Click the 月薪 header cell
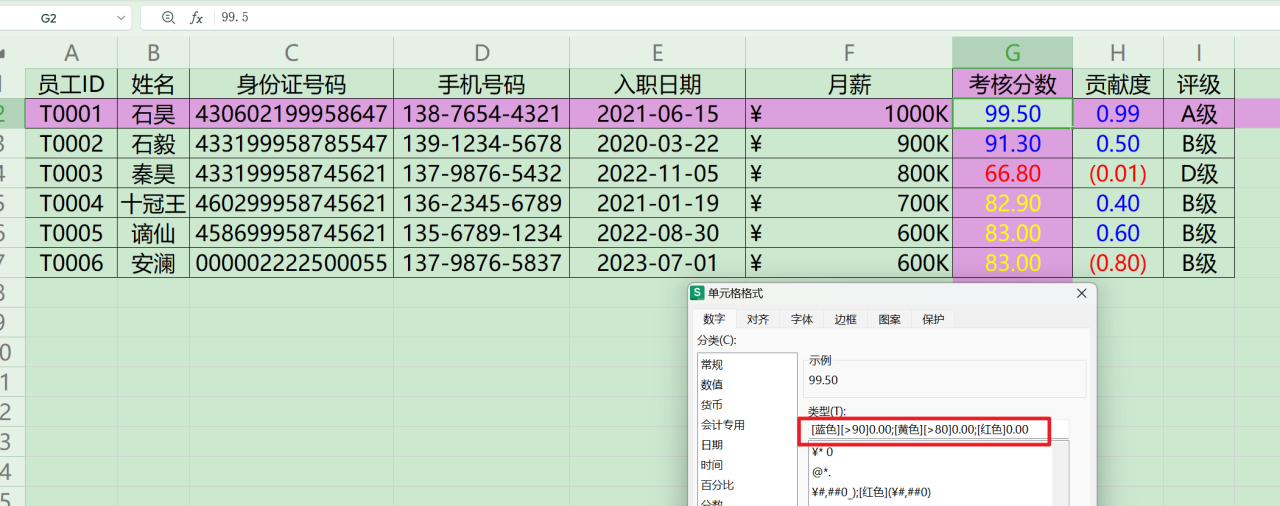Viewport: 1280px width, 506px height. 849,84
